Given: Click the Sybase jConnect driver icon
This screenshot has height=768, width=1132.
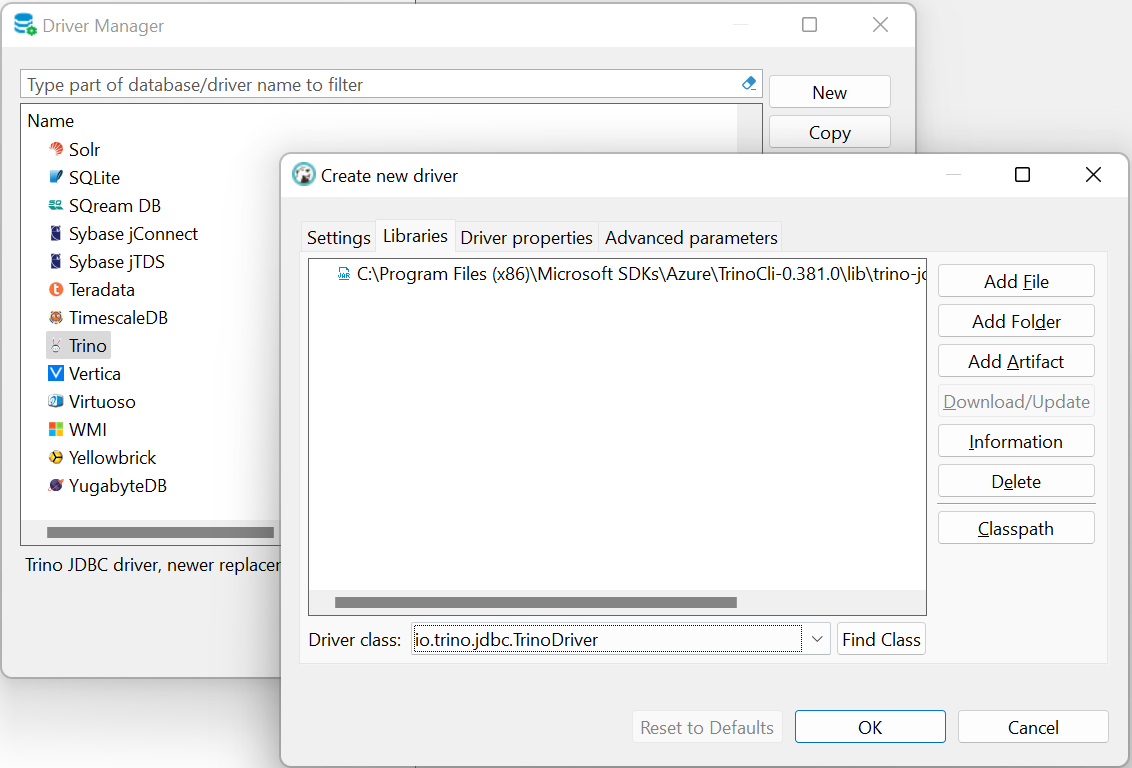Looking at the screenshot, I should tap(56, 233).
